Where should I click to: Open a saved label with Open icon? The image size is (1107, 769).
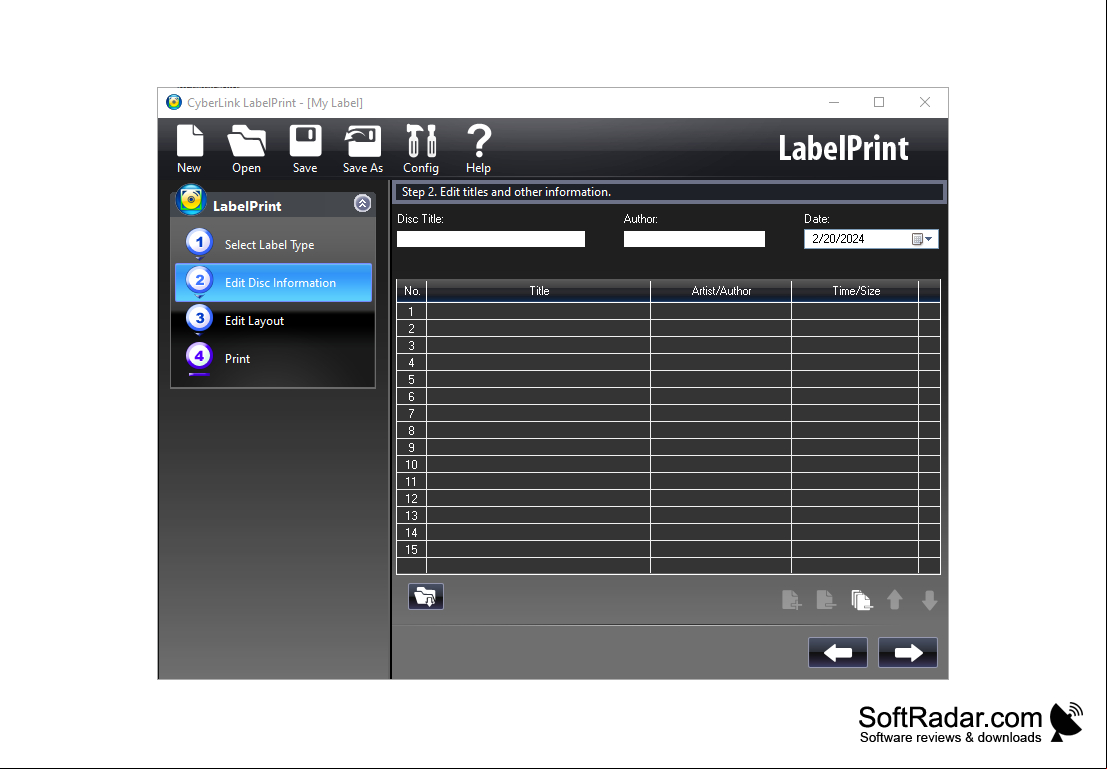click(x=246, y=148)
